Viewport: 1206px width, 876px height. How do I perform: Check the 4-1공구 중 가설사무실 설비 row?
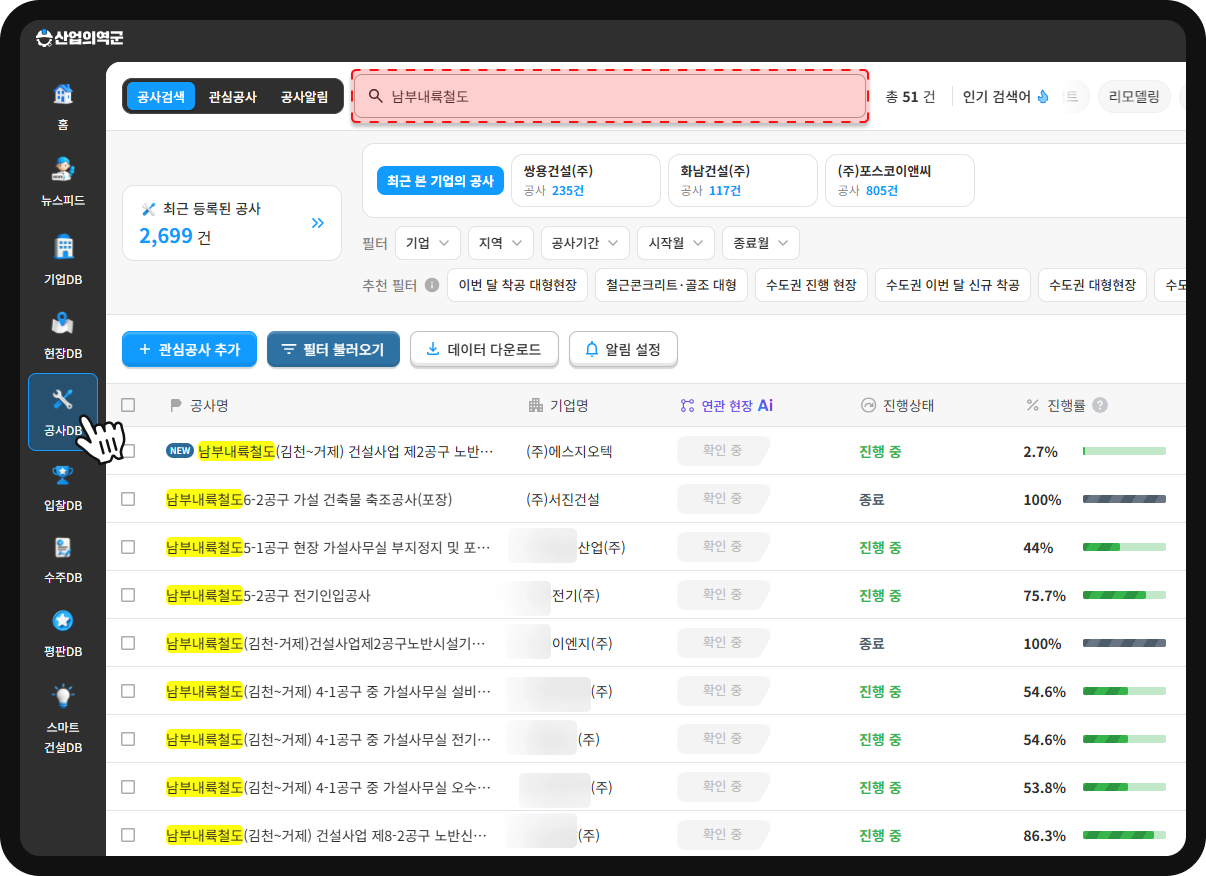point(128,691)
